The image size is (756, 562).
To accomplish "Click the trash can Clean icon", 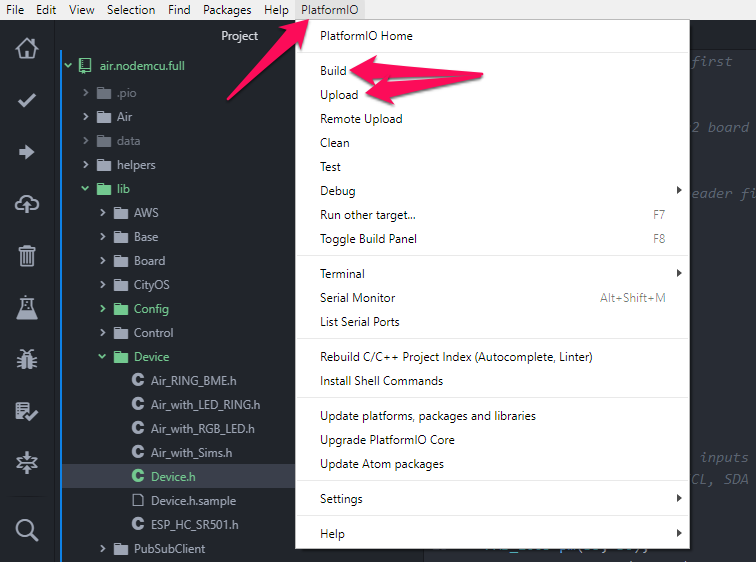I will point(27,255).
